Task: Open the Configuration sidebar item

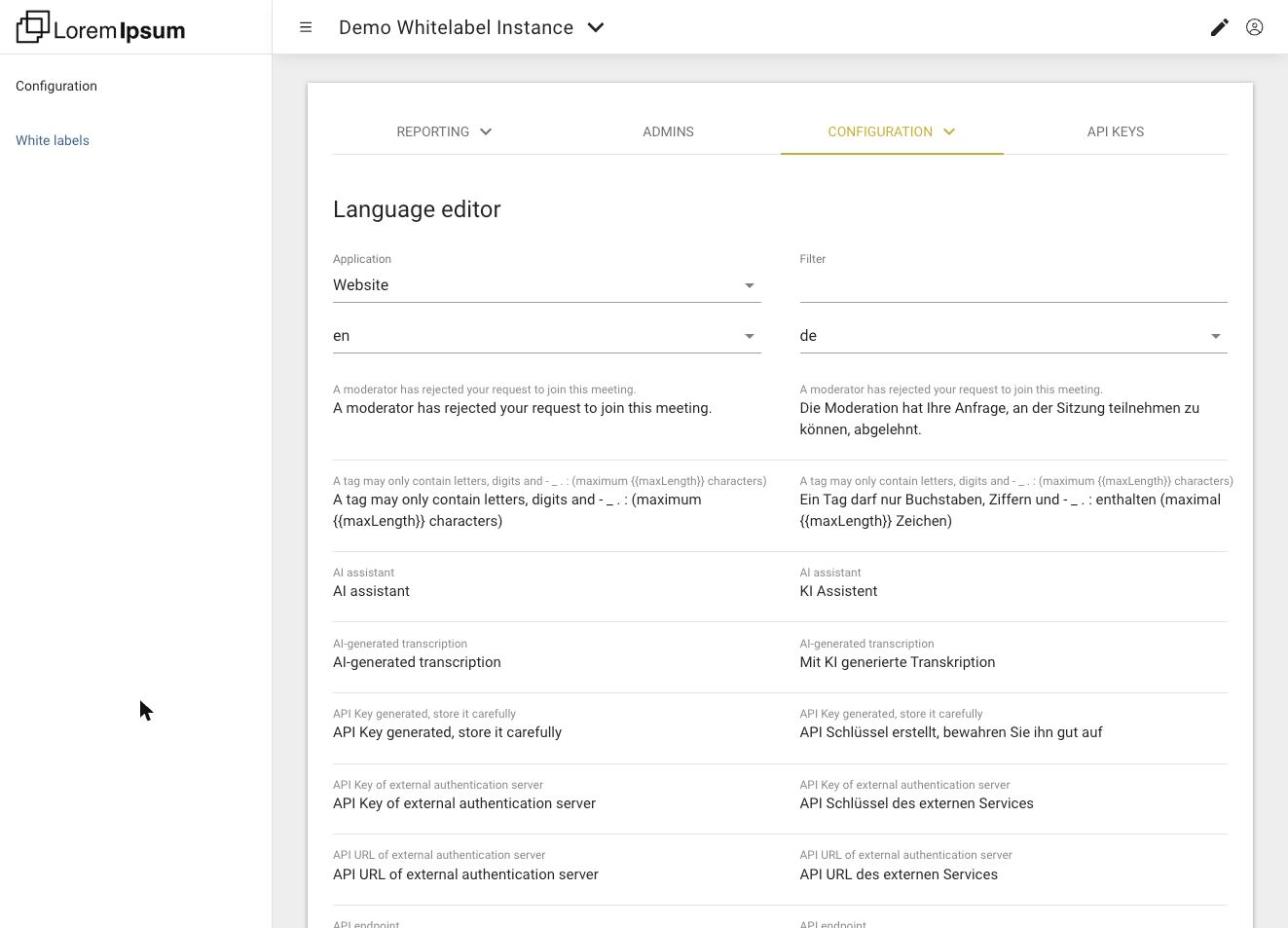Action: coord(56,86)
